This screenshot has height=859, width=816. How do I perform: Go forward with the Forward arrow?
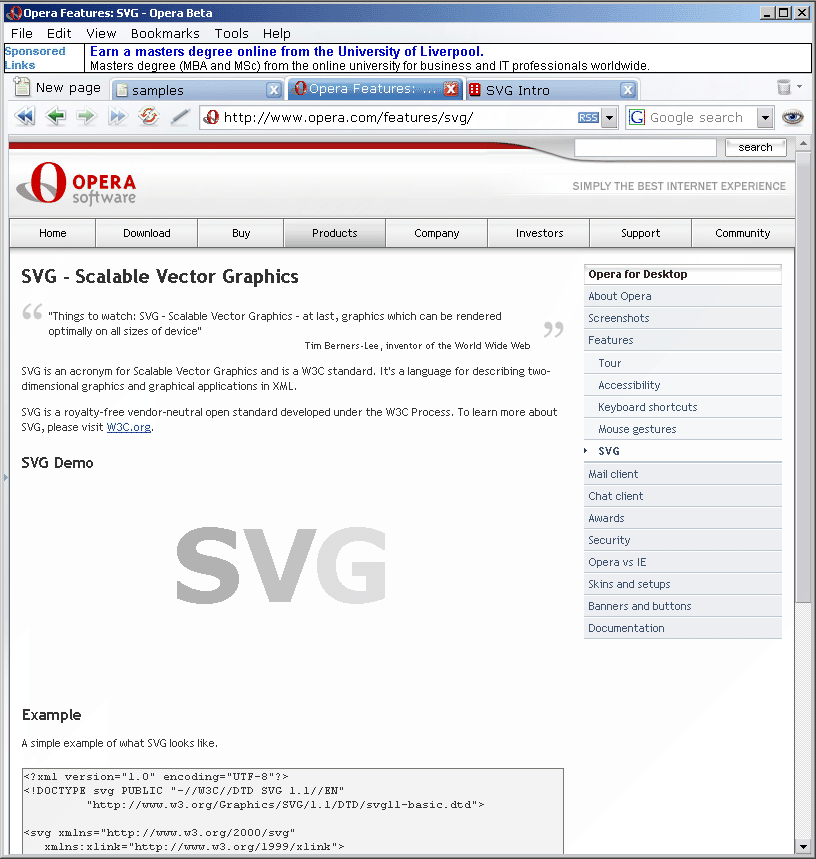point(86,117)
